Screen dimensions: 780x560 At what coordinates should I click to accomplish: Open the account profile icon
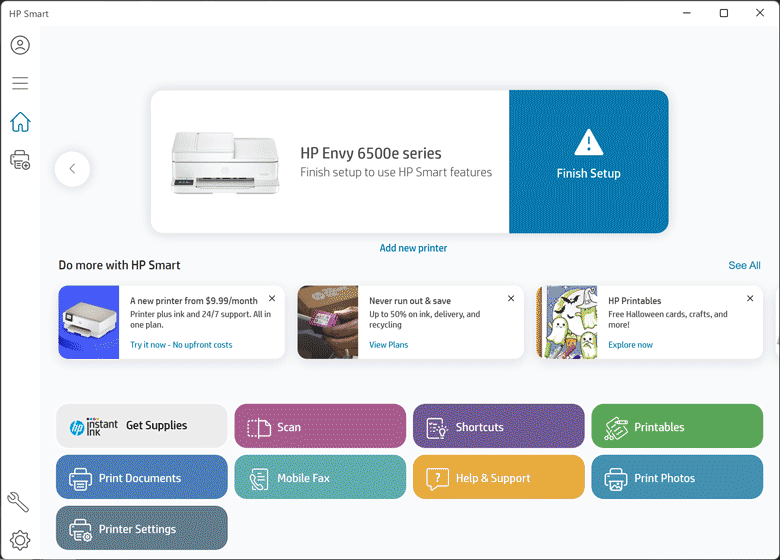[x=20, y=45]
